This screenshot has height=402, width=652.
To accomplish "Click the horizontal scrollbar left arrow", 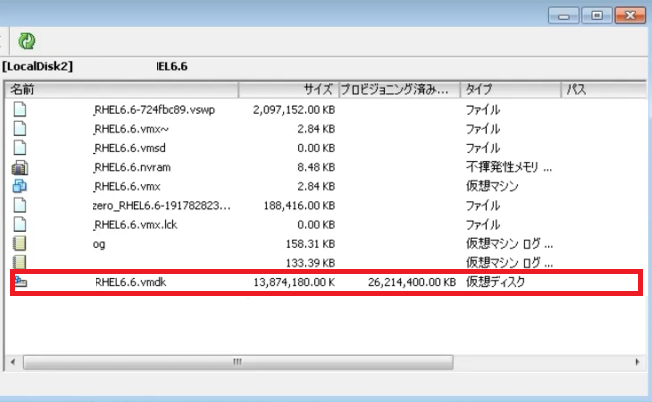I will pyautogui.click(x=13, y=362).
